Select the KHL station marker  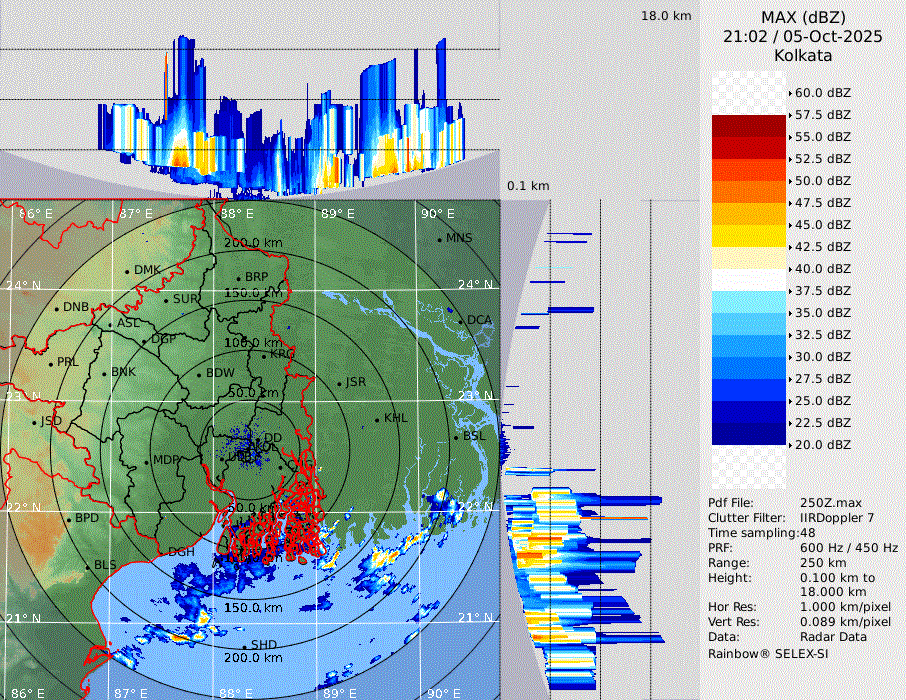[377, 419]
